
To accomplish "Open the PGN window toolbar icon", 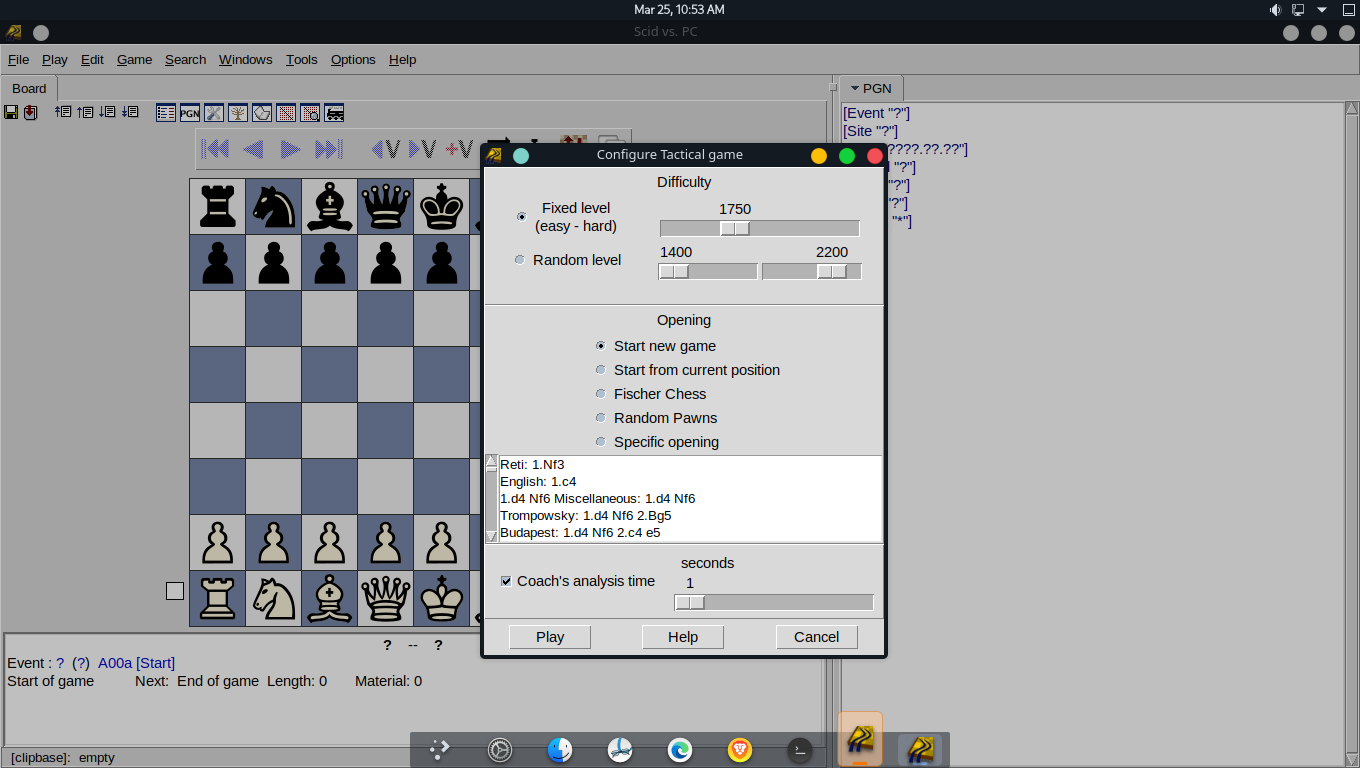I will click(190, 113).
